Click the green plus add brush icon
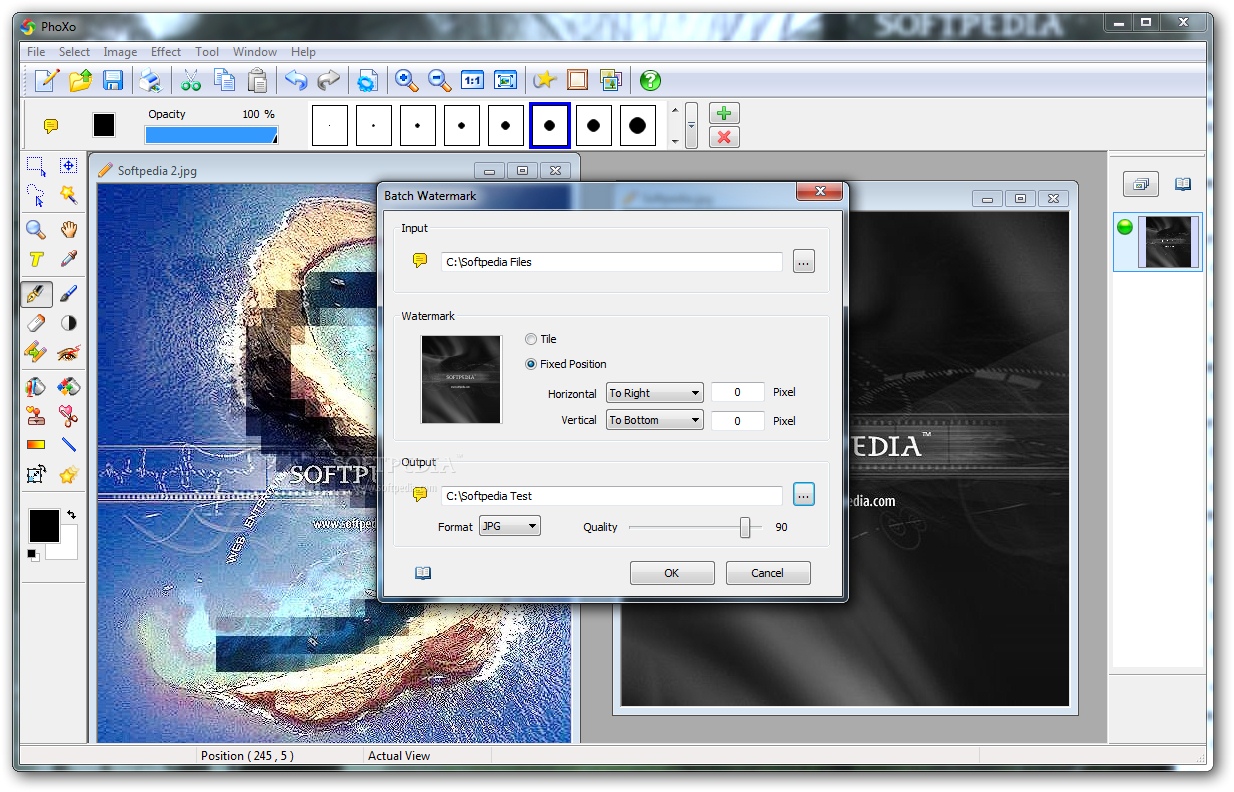 pyautogui.click(x=724, y=113)
